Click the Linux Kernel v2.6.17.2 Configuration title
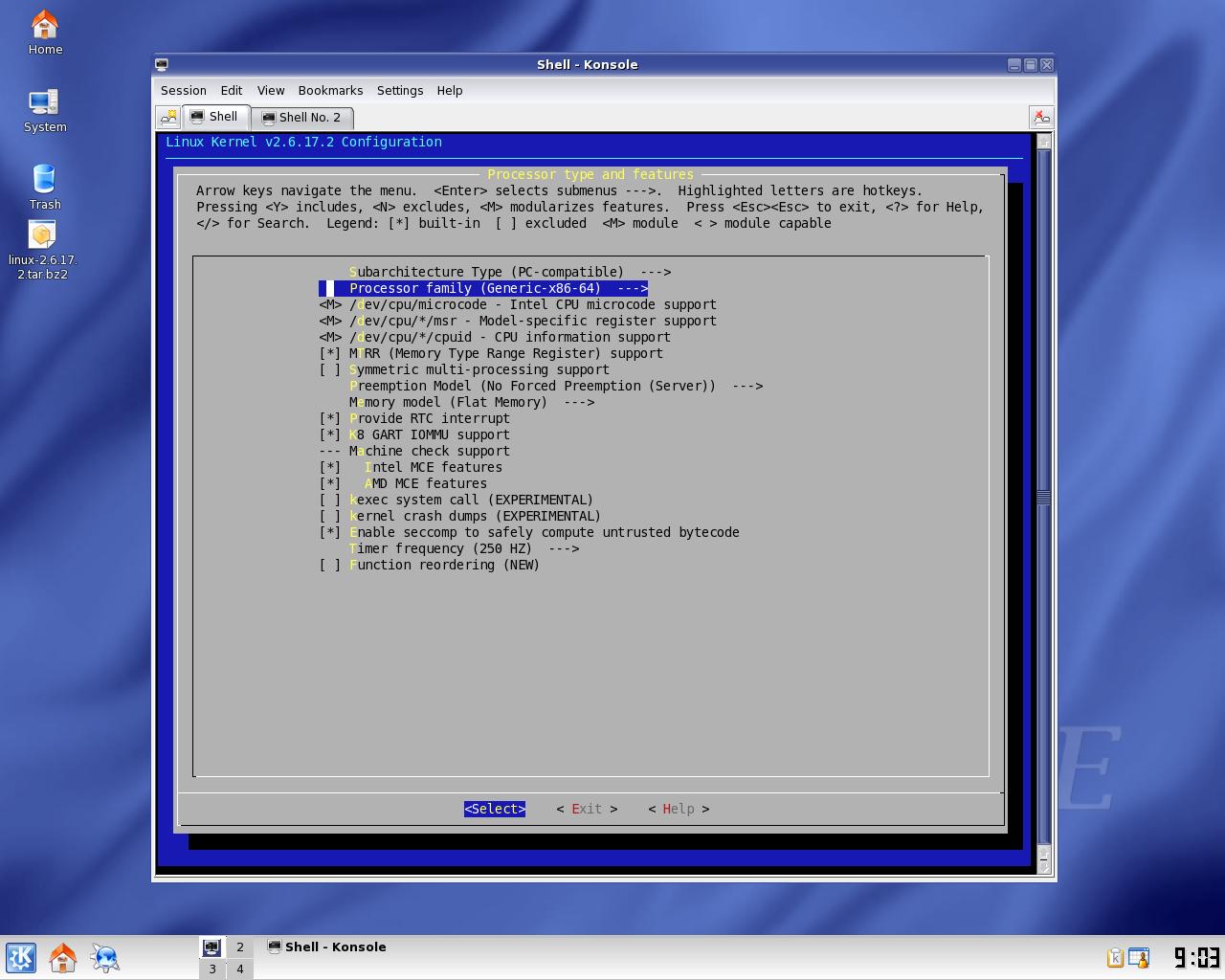The width and height of the screenshot is (1225, 980). [303, 142]
